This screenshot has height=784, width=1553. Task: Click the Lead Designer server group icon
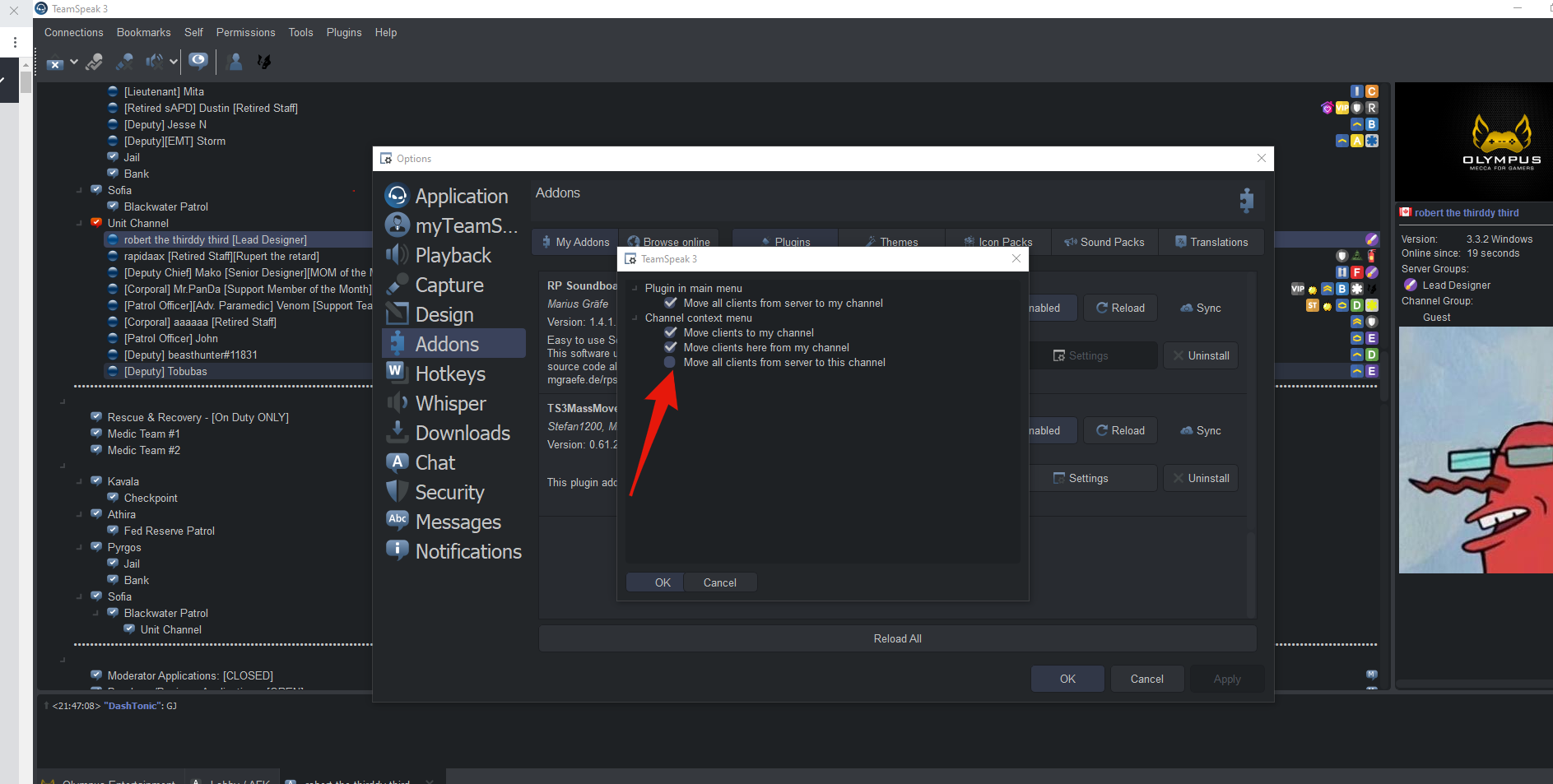[x=1411, y=285]
